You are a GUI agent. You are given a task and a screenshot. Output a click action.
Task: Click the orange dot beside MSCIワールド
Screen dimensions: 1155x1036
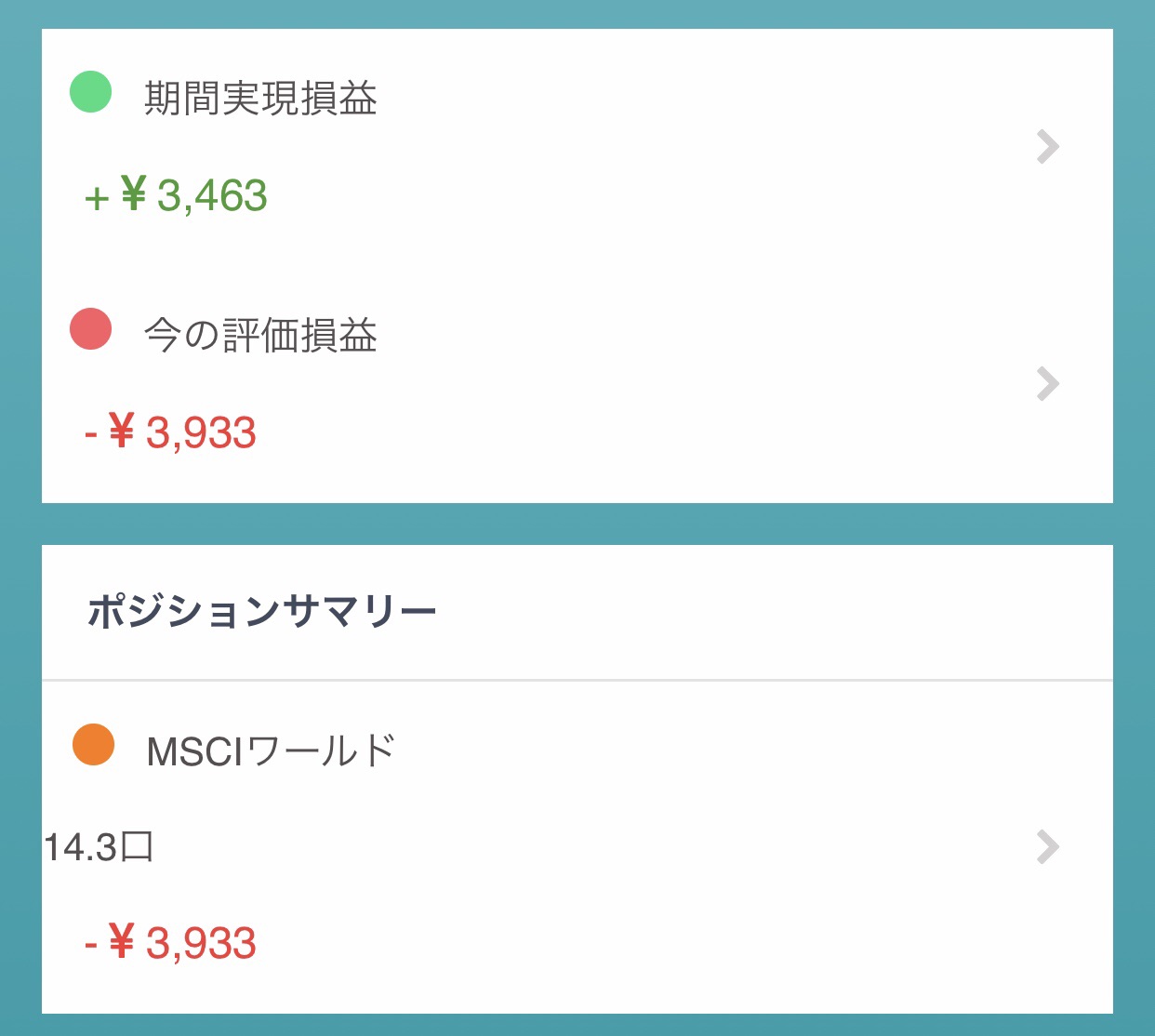tap(93, 745)
